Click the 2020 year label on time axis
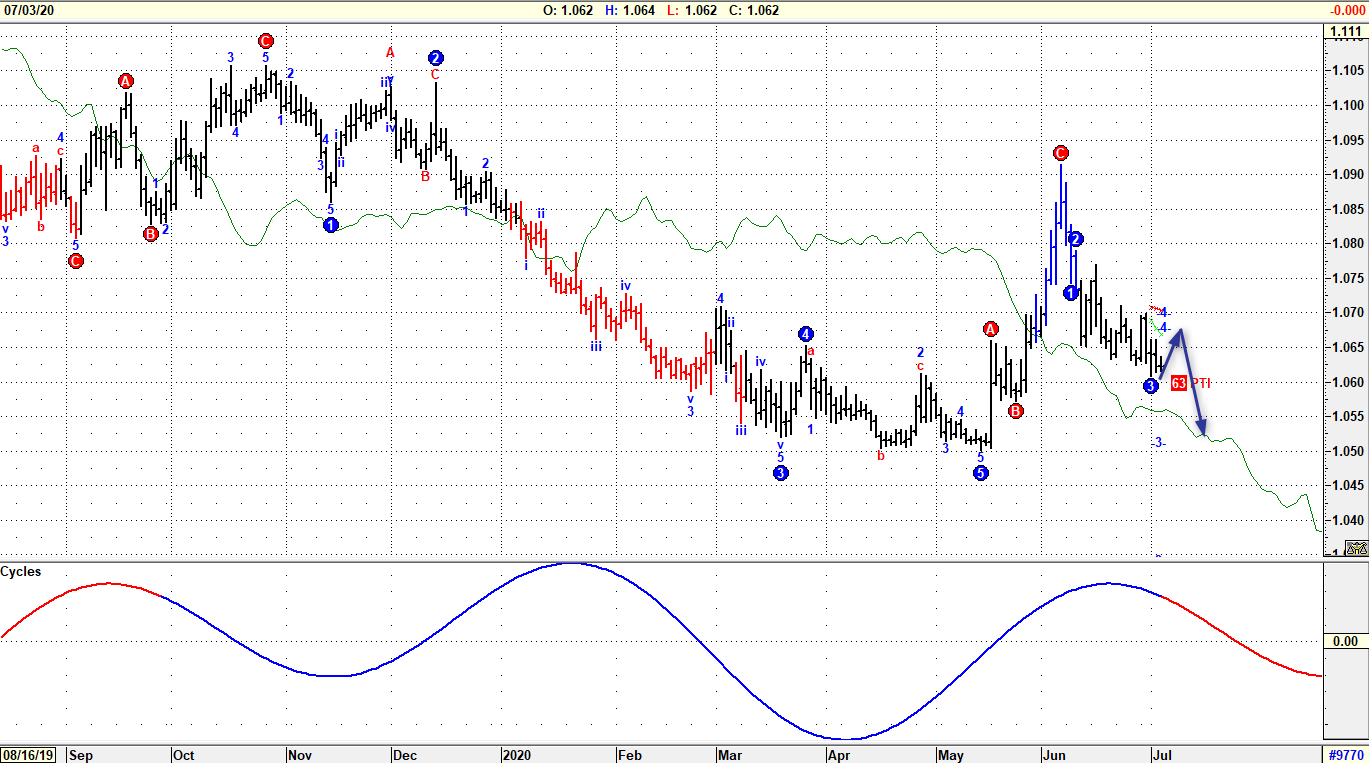 pos(516,755)
